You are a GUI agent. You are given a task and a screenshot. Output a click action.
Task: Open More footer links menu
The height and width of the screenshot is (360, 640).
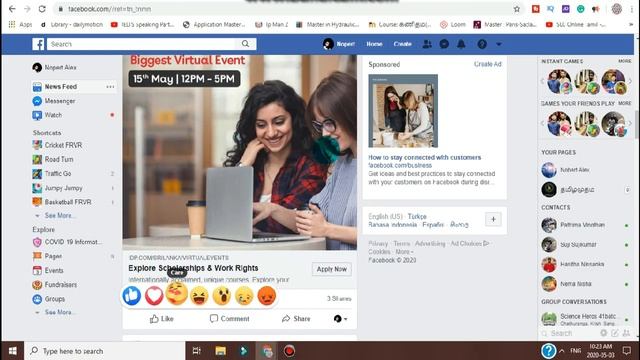pos(403,252)
